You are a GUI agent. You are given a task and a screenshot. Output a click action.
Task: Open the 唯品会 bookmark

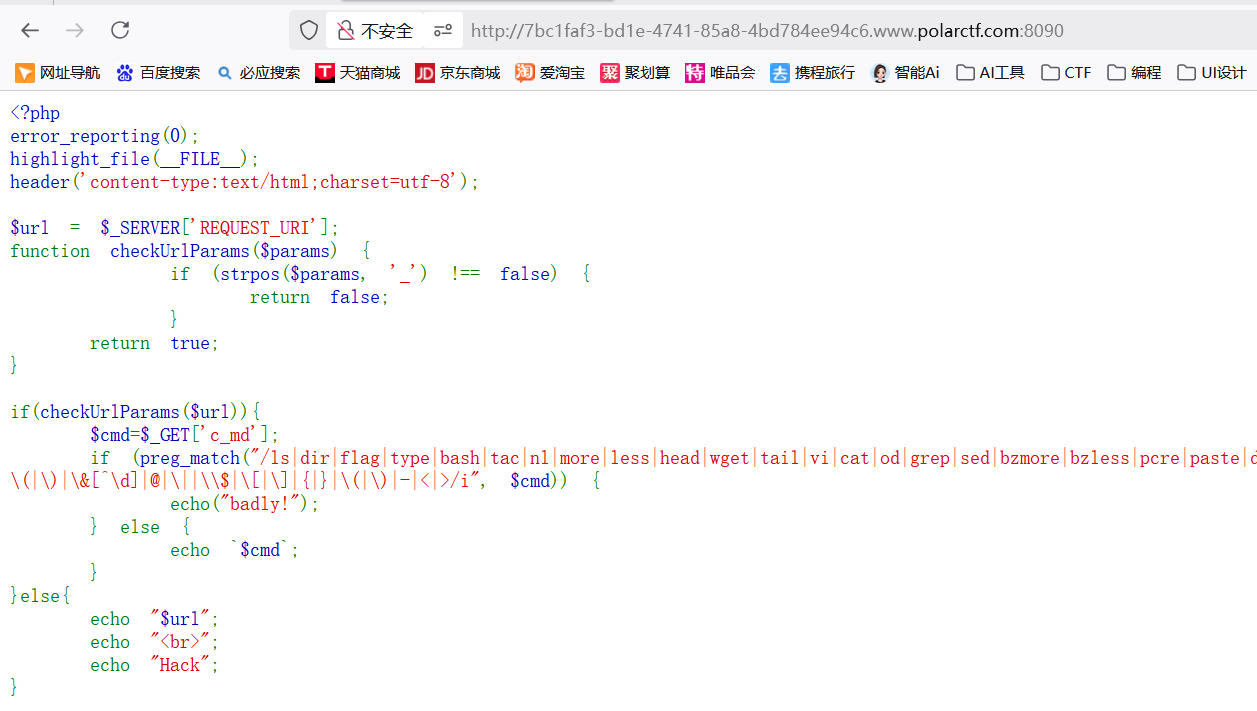(720, 72)
